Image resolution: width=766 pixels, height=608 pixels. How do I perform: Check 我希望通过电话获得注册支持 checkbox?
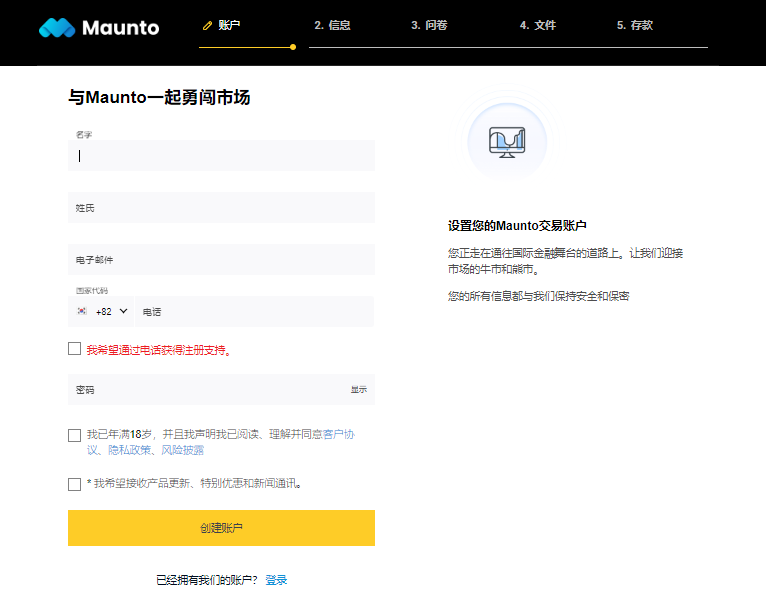(x=74, y=349)
